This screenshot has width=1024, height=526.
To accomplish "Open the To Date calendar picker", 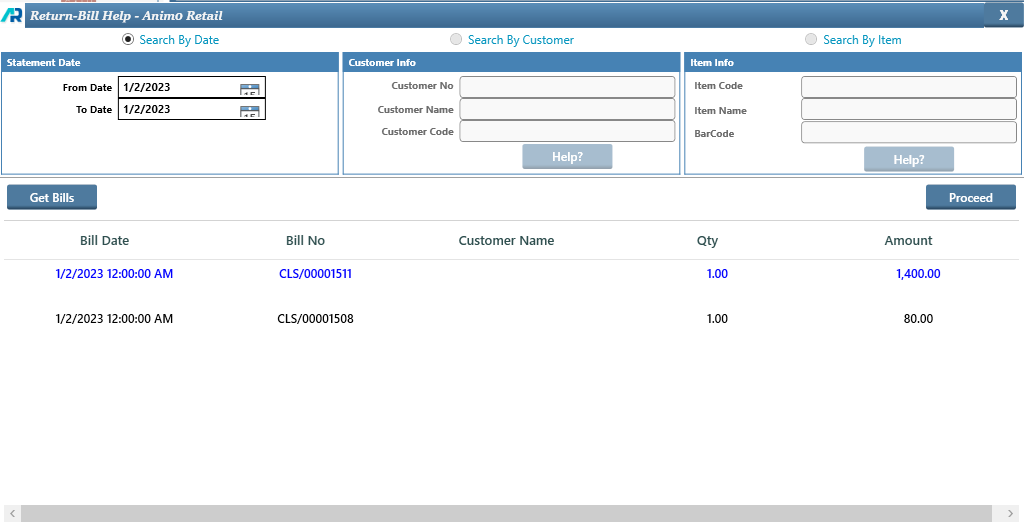I will (x=249, y=111).
